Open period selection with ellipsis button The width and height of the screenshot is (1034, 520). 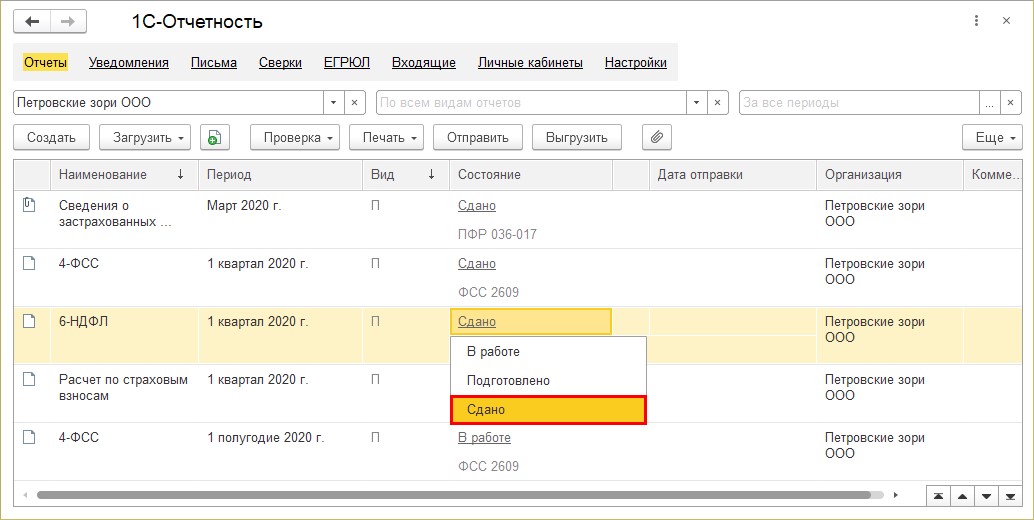989,103
